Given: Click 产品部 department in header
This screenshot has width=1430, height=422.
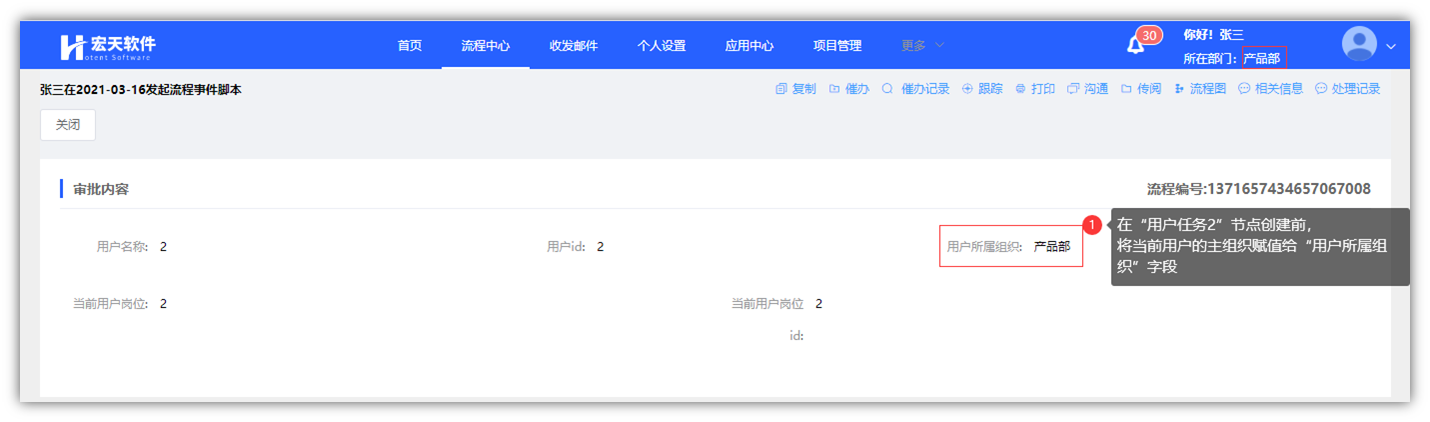Looking at the screenshot, I should click(1264, 58).
